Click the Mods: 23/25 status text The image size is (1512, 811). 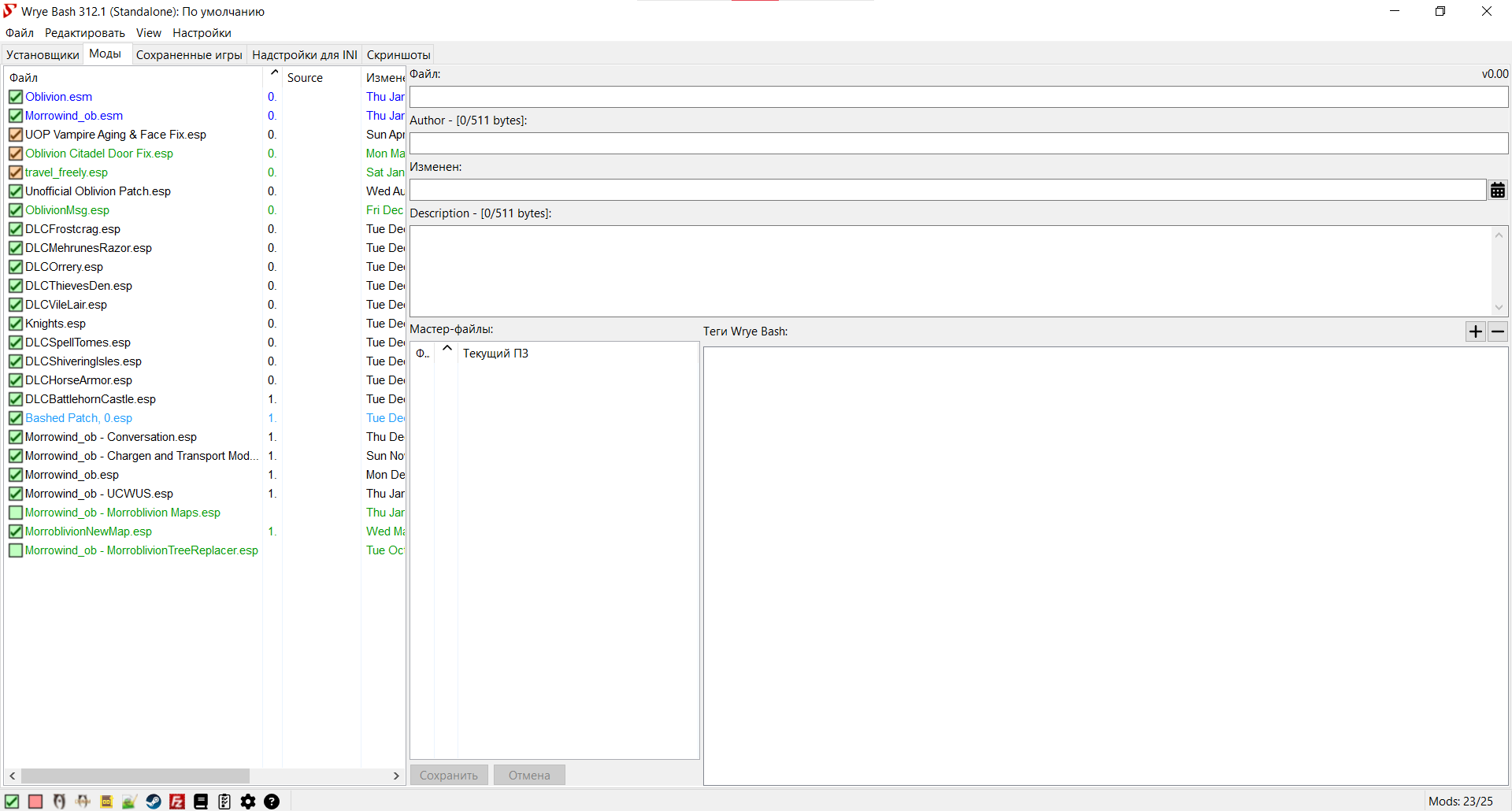click(1461, 802)
